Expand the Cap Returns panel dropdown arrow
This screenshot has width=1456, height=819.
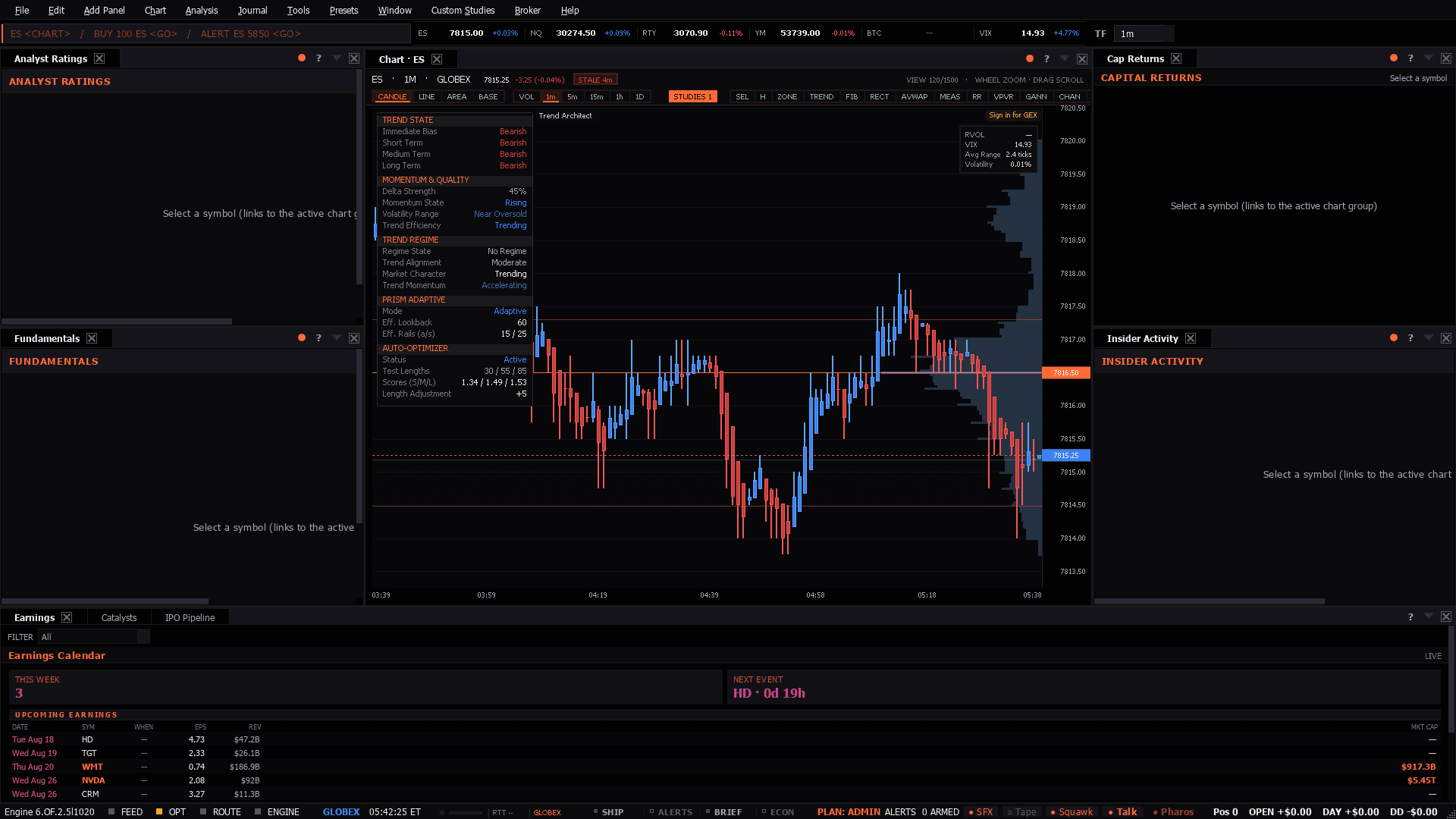tap(1429, 58)
